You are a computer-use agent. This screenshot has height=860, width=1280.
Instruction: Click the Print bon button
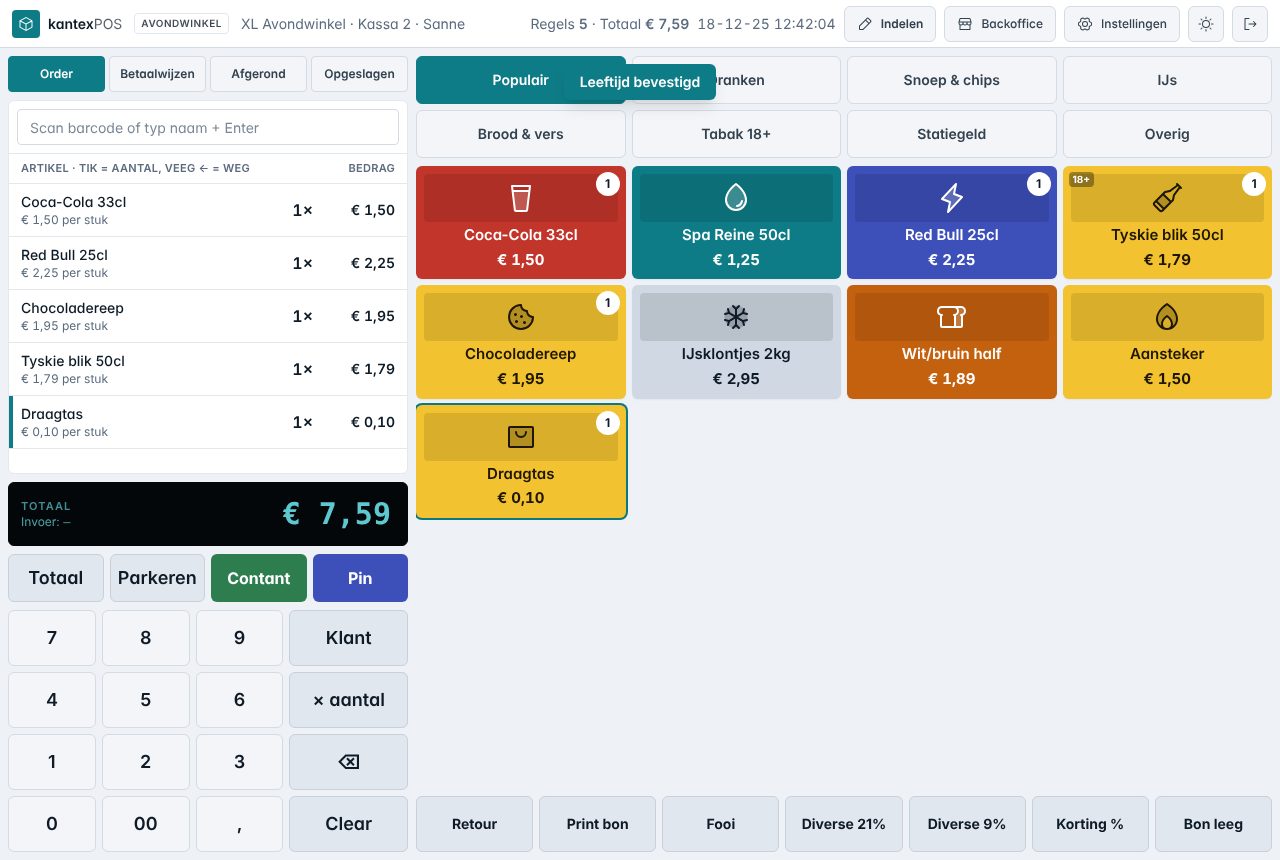pyautogui.click(x=597, y=824)
